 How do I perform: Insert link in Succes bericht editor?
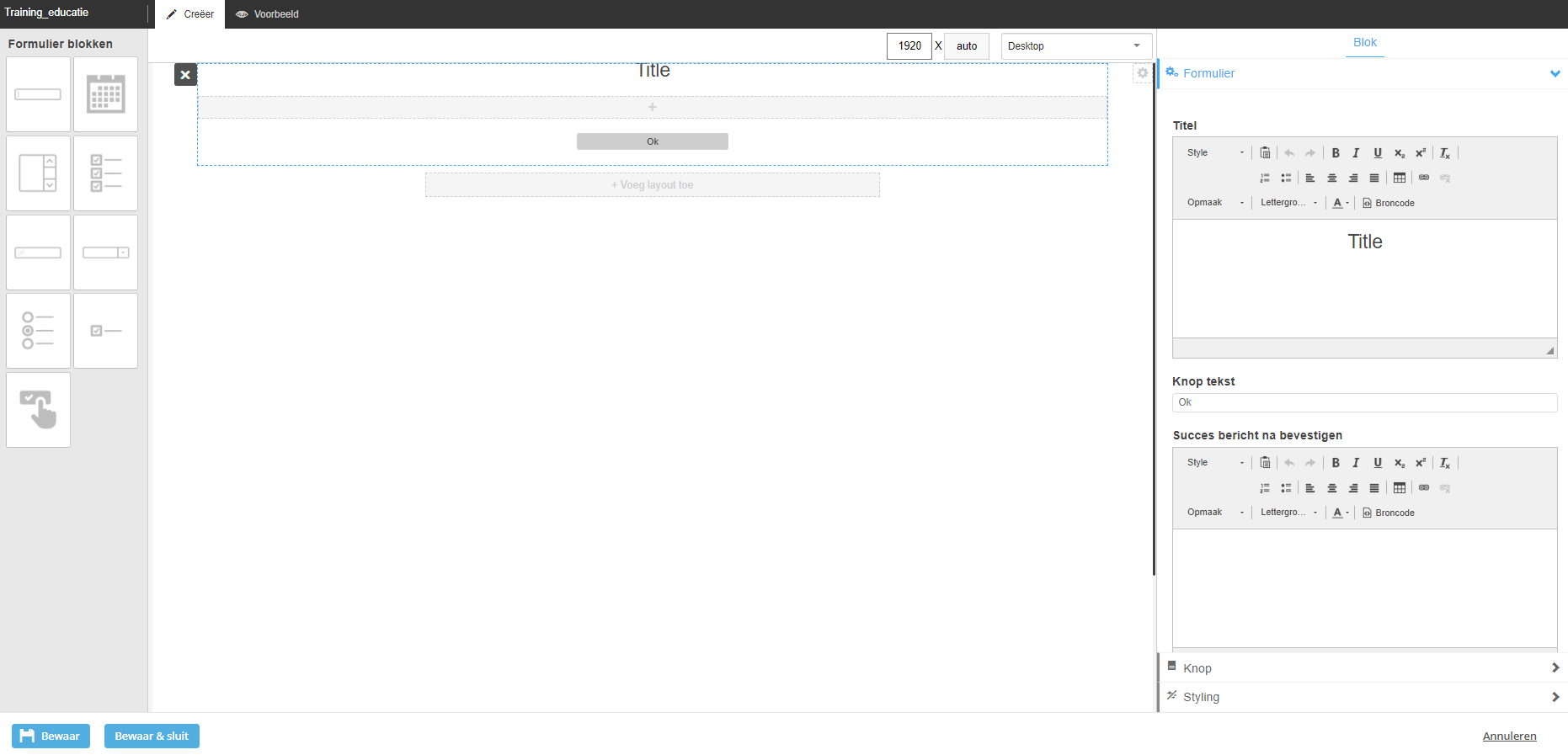pyautogui.click(x=1424, y=487)
